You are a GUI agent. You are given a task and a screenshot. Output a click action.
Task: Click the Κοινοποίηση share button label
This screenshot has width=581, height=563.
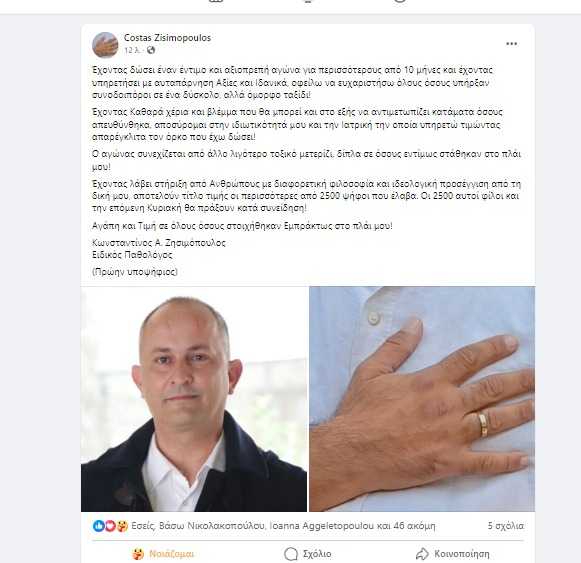[x=462, y=554]
